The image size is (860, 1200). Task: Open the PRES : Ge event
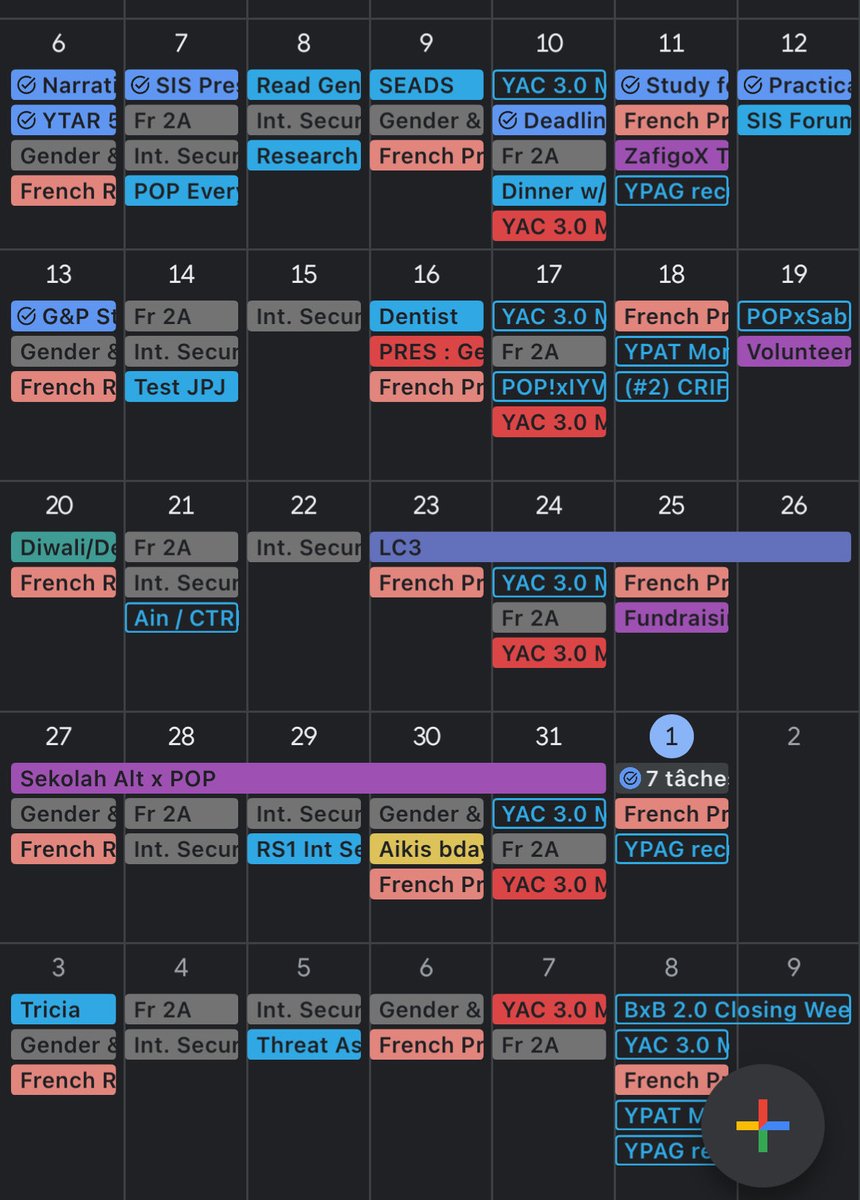tap(426, 351)
